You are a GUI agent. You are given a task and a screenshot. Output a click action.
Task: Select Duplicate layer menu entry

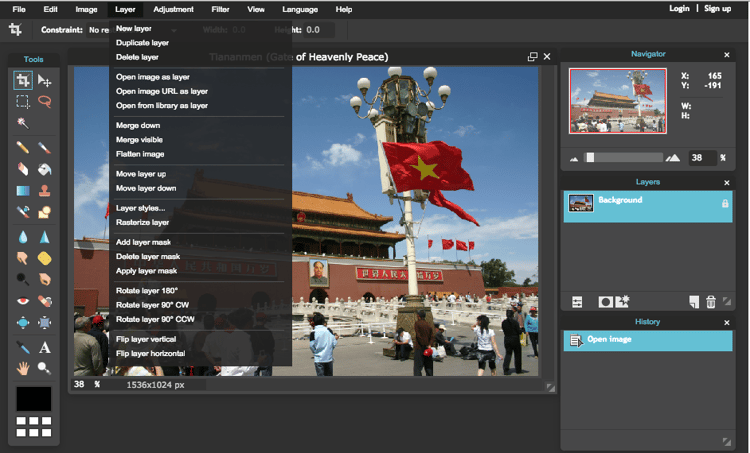coord(142,43)
